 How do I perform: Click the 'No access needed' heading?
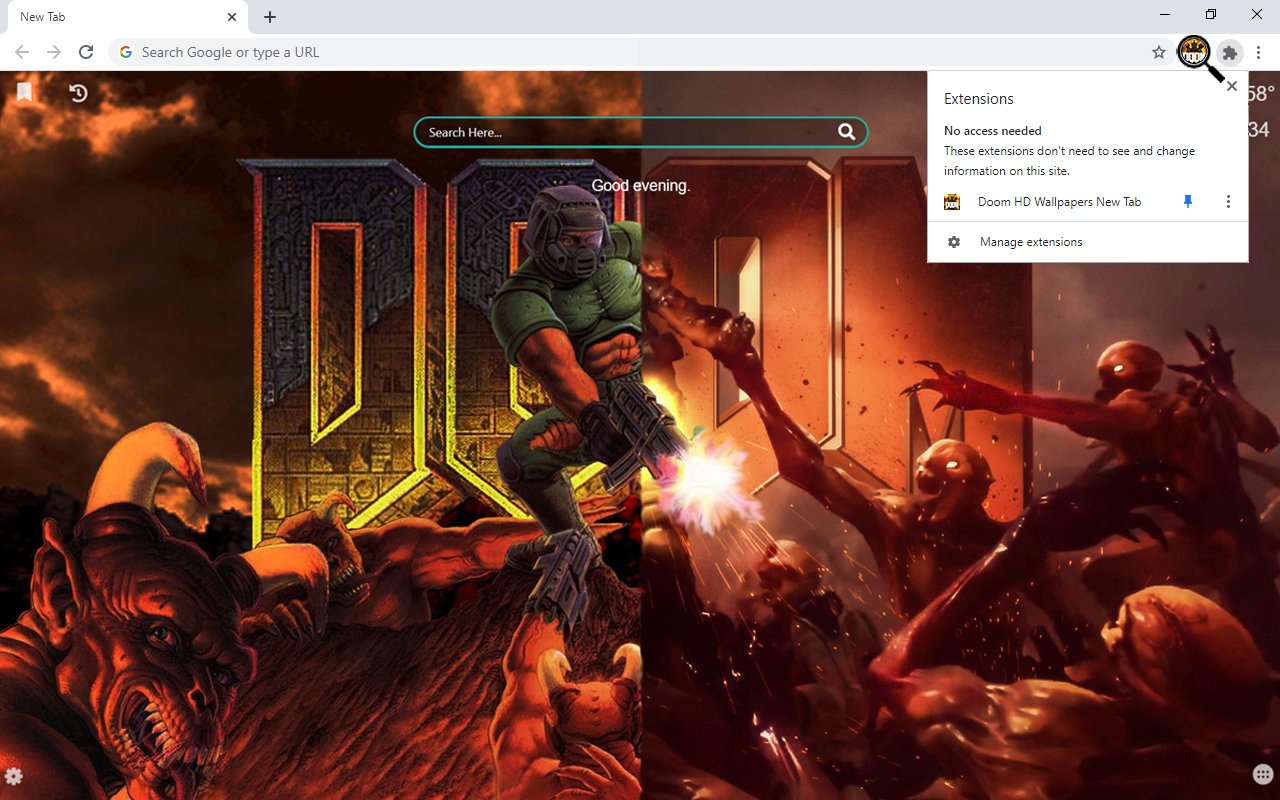[993, 131]
